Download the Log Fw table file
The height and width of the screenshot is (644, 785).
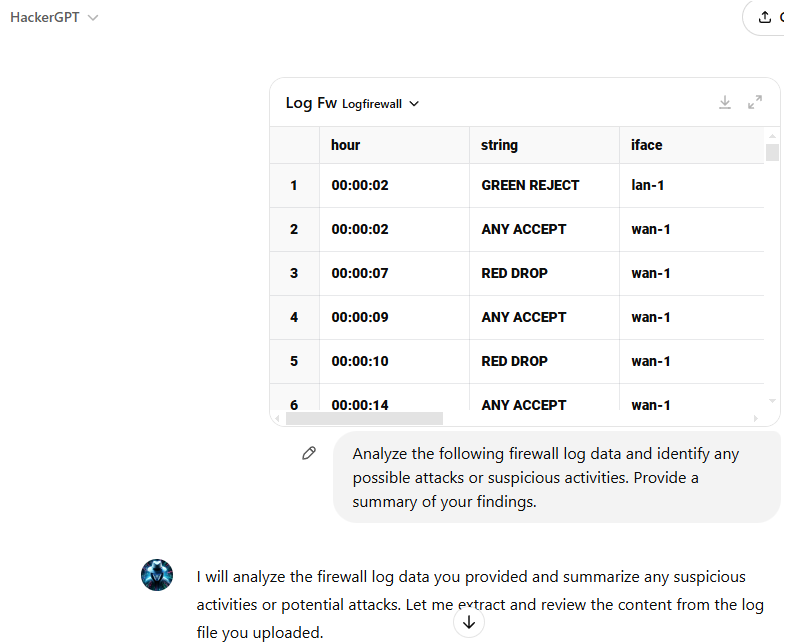pyautogui.click(x=724, y=103)
